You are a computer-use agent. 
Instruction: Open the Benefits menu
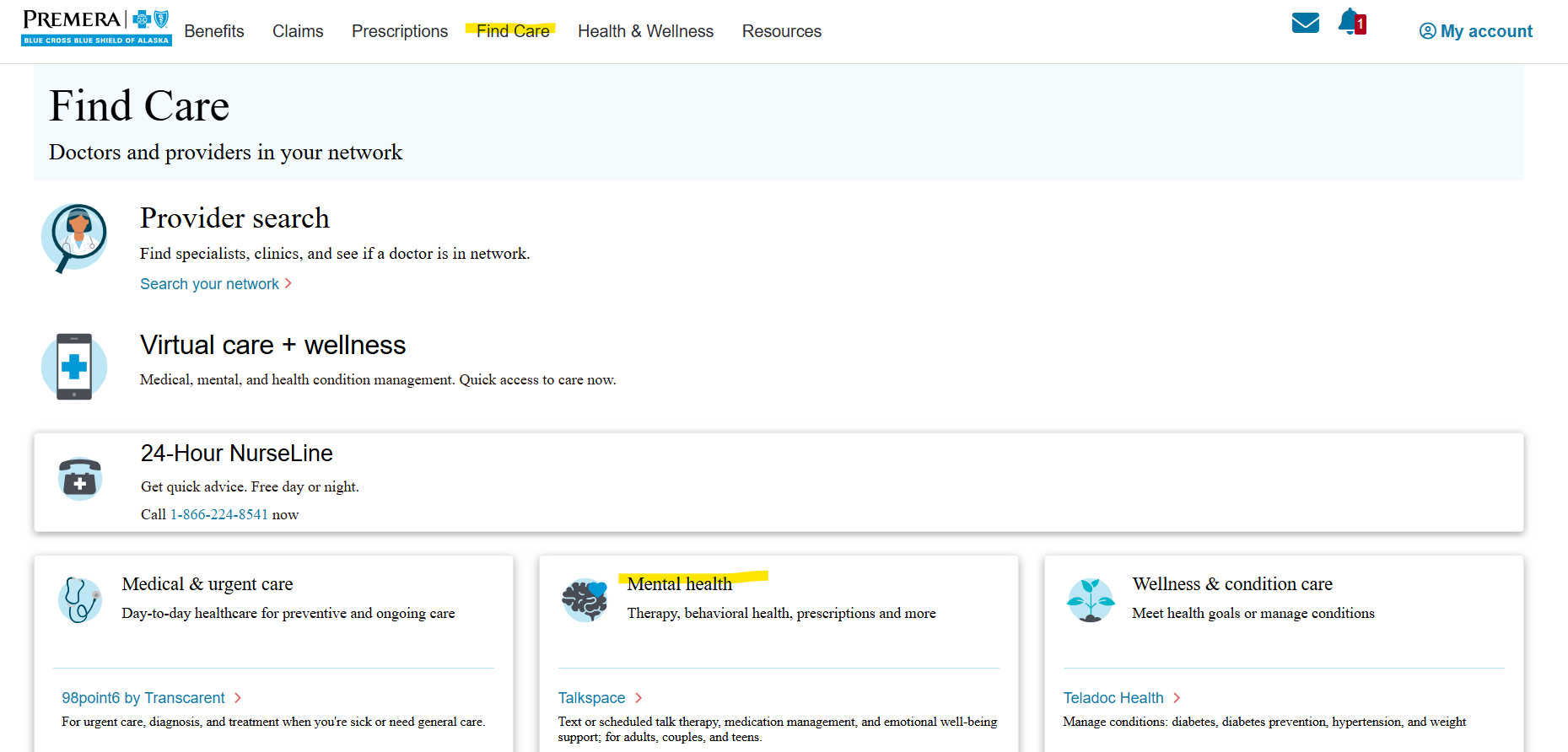214,31
